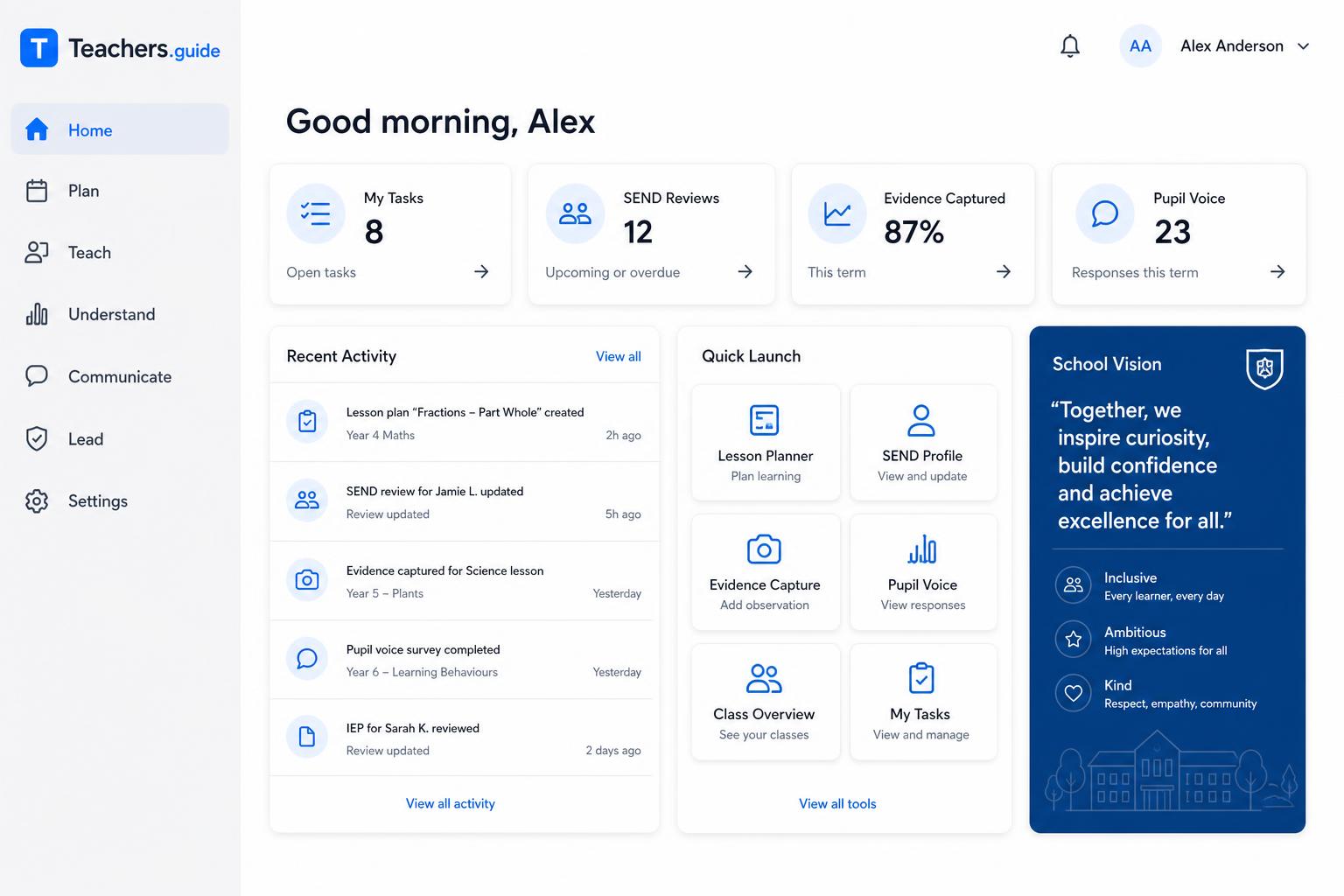
Task: Click the Settings gear icon
Action: pyautogui.click(x=37, y=501)
